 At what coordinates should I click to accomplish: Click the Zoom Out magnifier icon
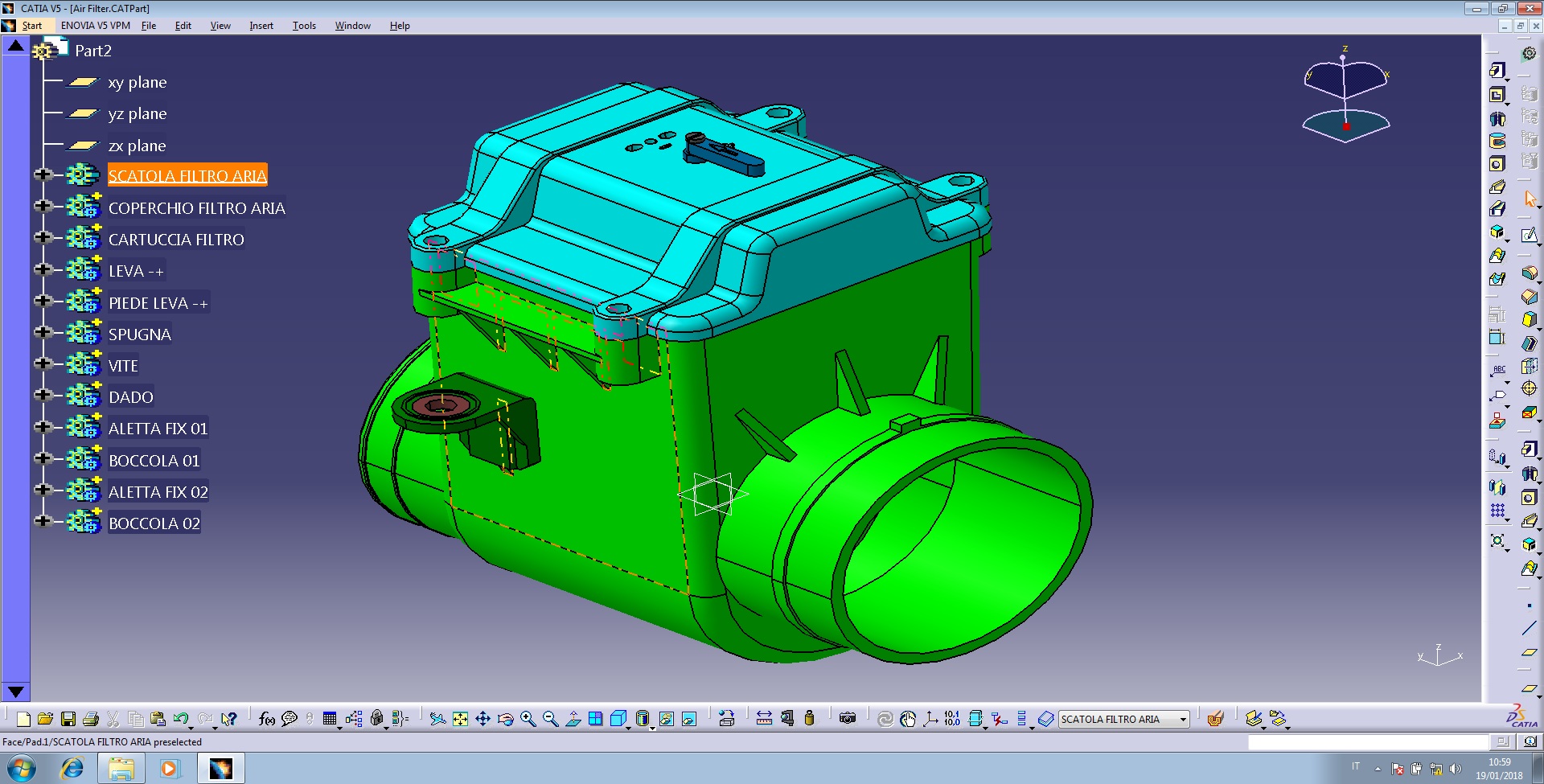pyautogui.click(x=550, y=719)
